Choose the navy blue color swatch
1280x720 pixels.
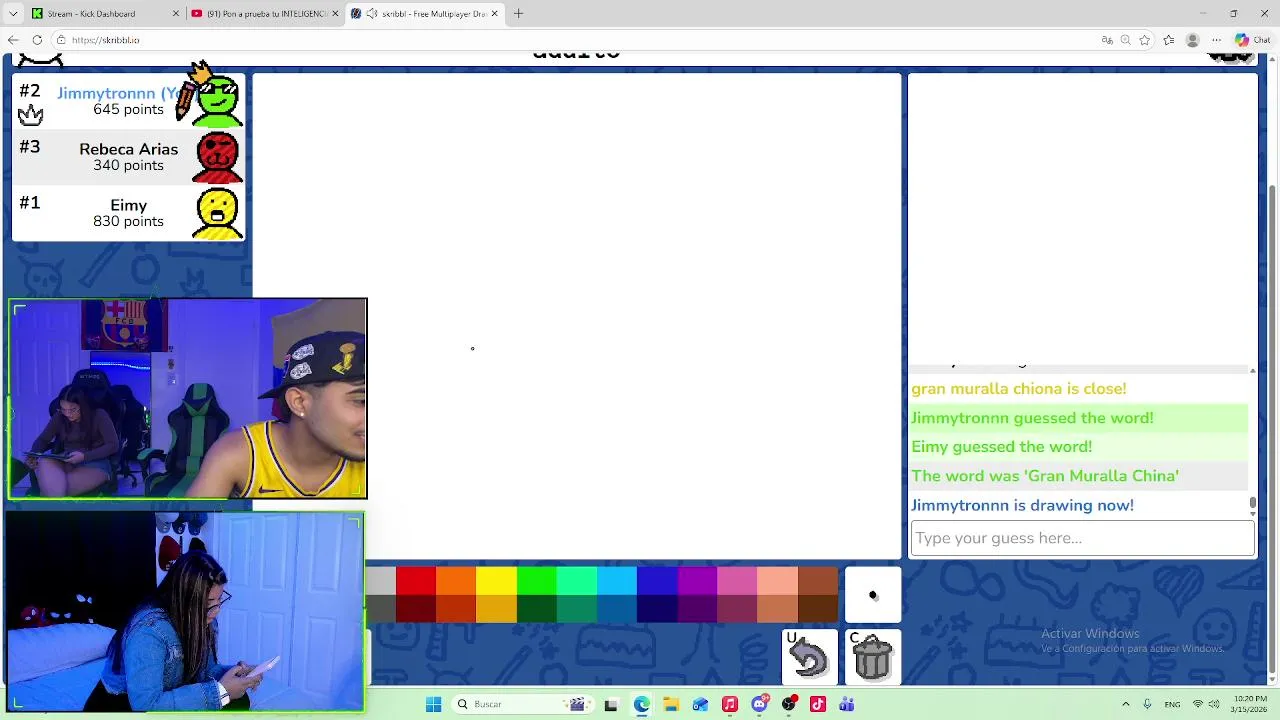click(657, 609)
